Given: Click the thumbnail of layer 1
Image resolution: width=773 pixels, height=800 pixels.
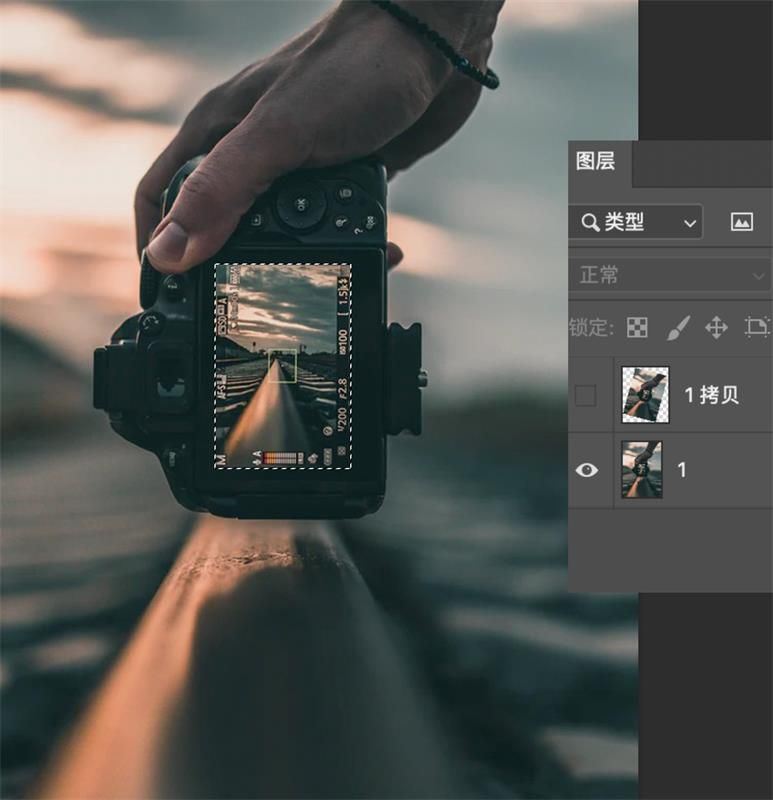Looking at the screenshot, I should coord(641,470).
